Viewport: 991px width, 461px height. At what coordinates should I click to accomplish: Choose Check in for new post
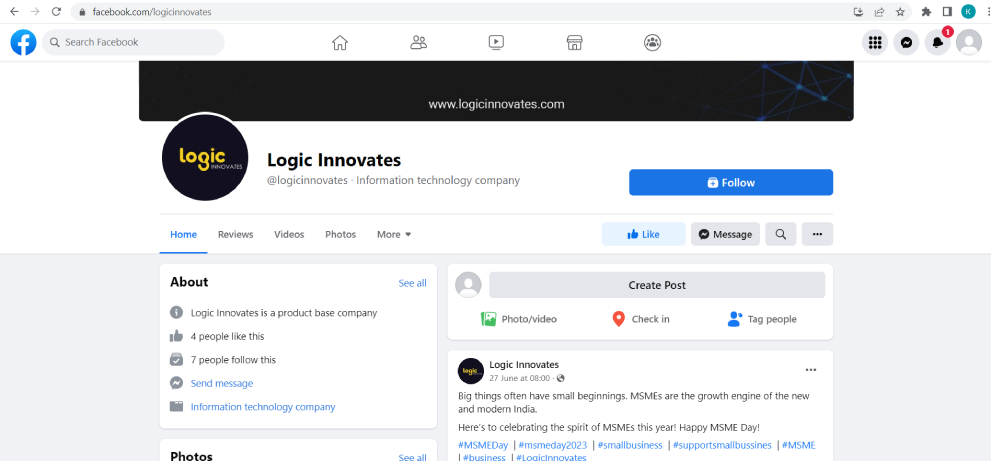(x=641, y=319)
